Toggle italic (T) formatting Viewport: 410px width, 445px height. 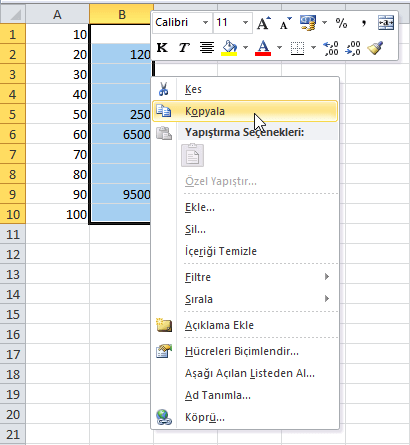(184, 48)
